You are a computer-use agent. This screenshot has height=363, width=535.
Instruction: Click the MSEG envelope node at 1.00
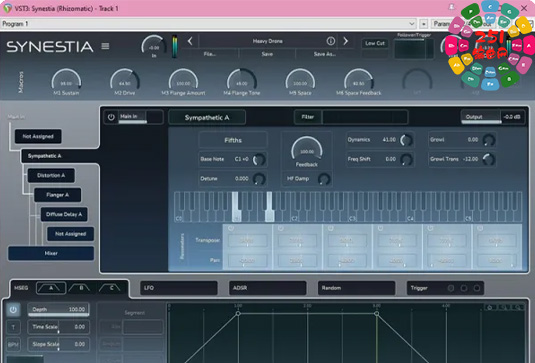[x=238, y=313]
